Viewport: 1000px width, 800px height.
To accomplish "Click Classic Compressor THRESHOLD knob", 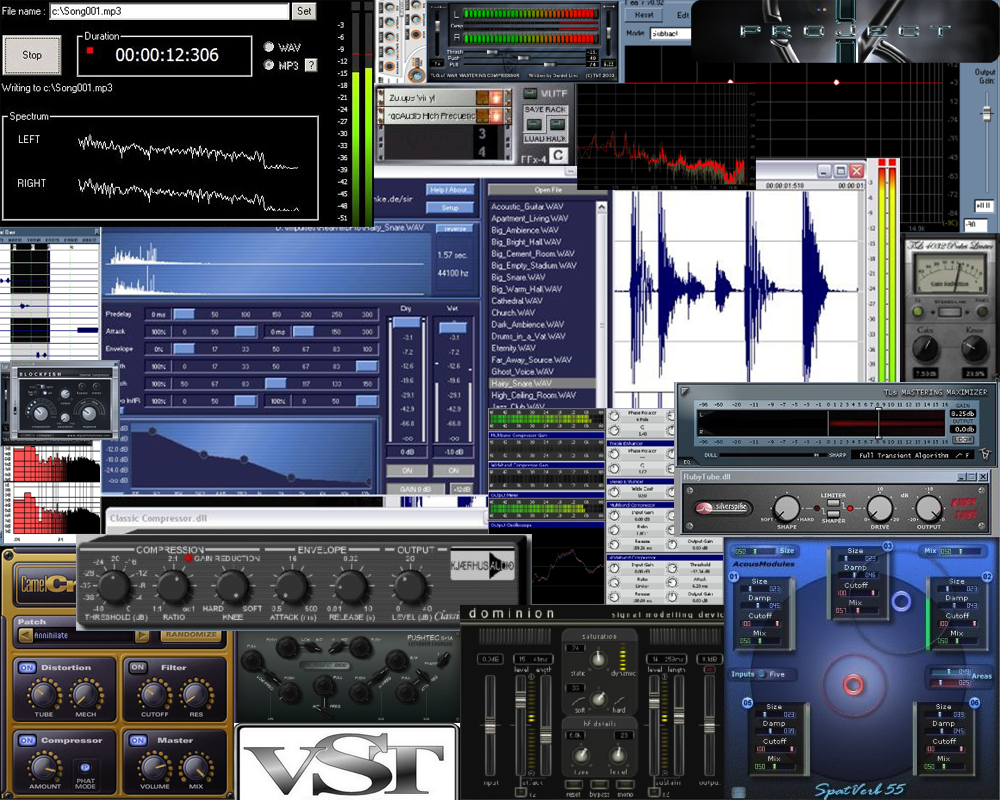I will click(114, 586).
